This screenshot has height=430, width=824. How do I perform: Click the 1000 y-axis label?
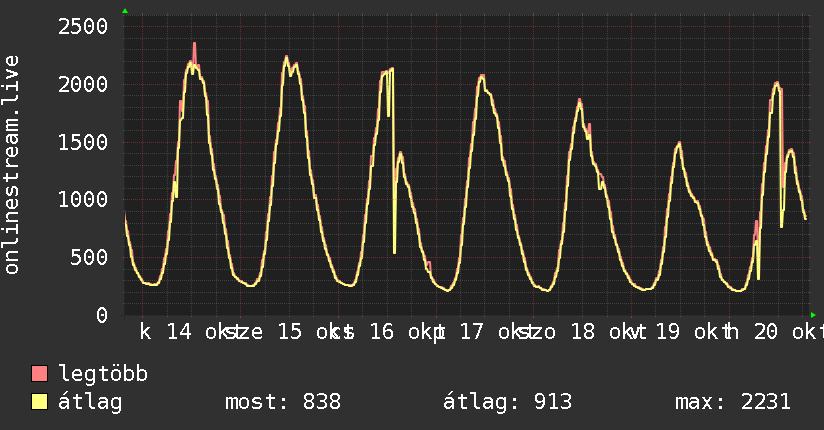tap(83, 199)
